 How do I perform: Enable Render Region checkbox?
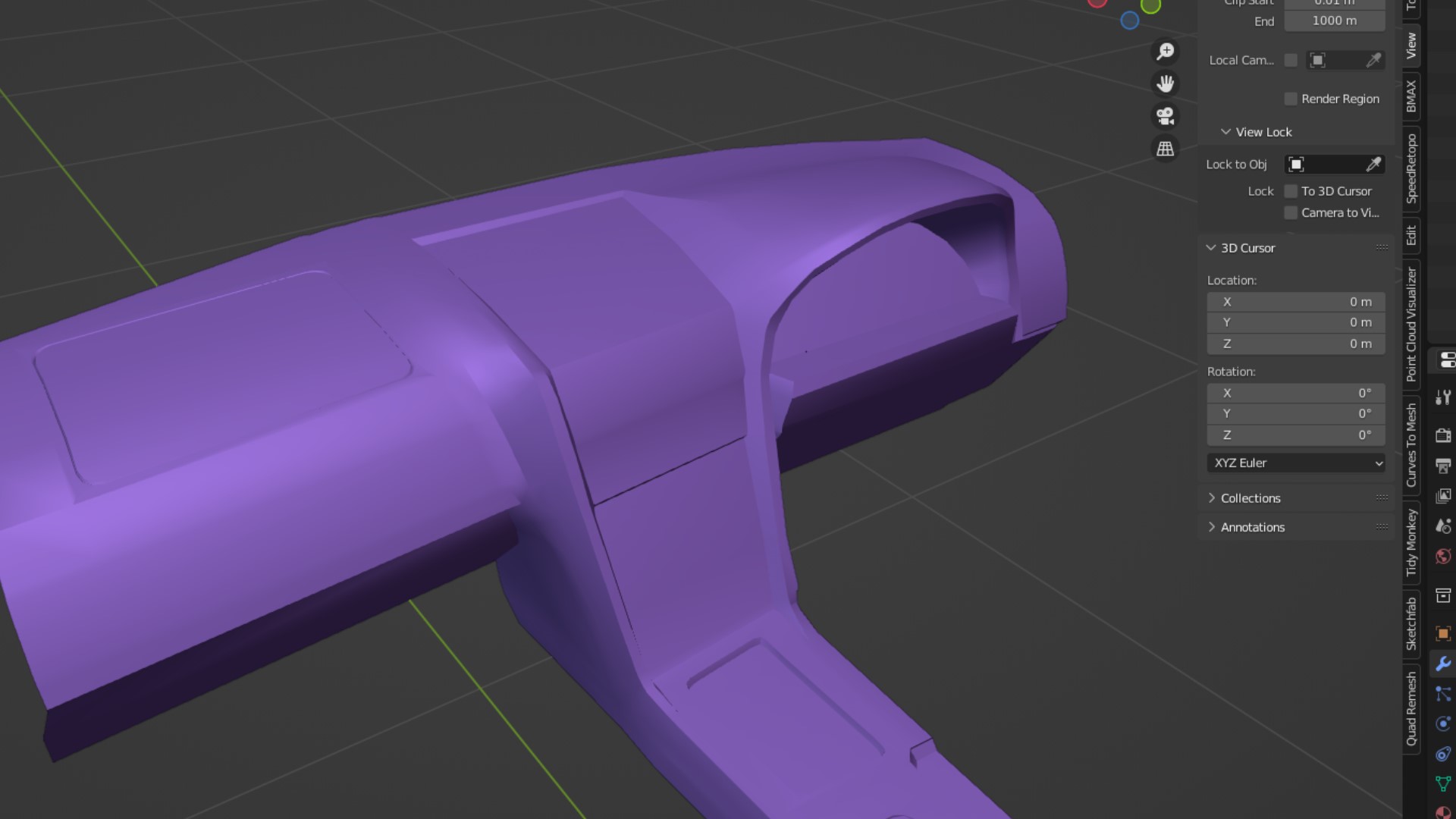click(x=1291, y=99)
